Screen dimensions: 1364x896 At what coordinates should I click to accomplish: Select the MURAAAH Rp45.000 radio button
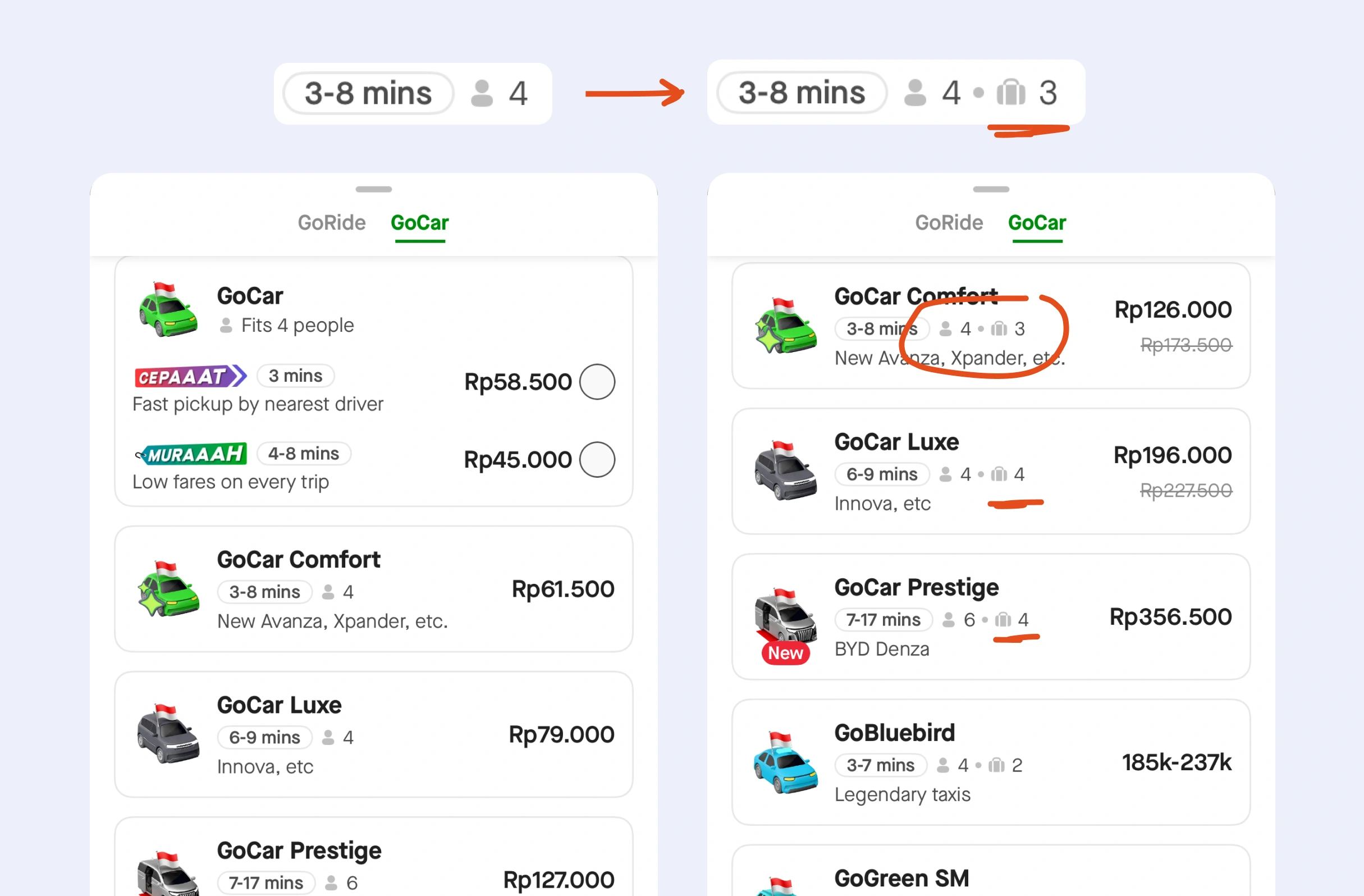click(597, 460)
